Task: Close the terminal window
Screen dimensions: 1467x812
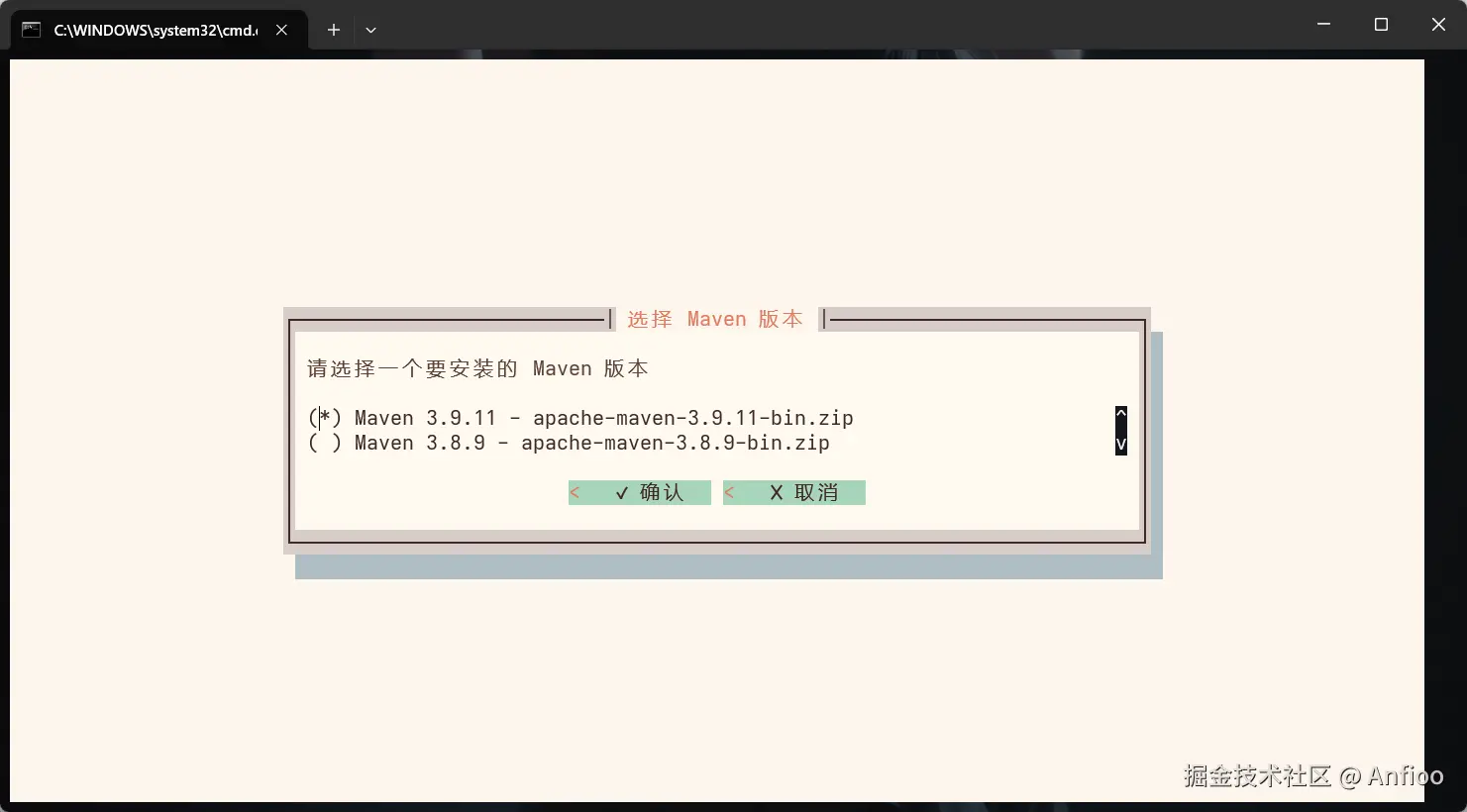Action: coord(1438,25)
